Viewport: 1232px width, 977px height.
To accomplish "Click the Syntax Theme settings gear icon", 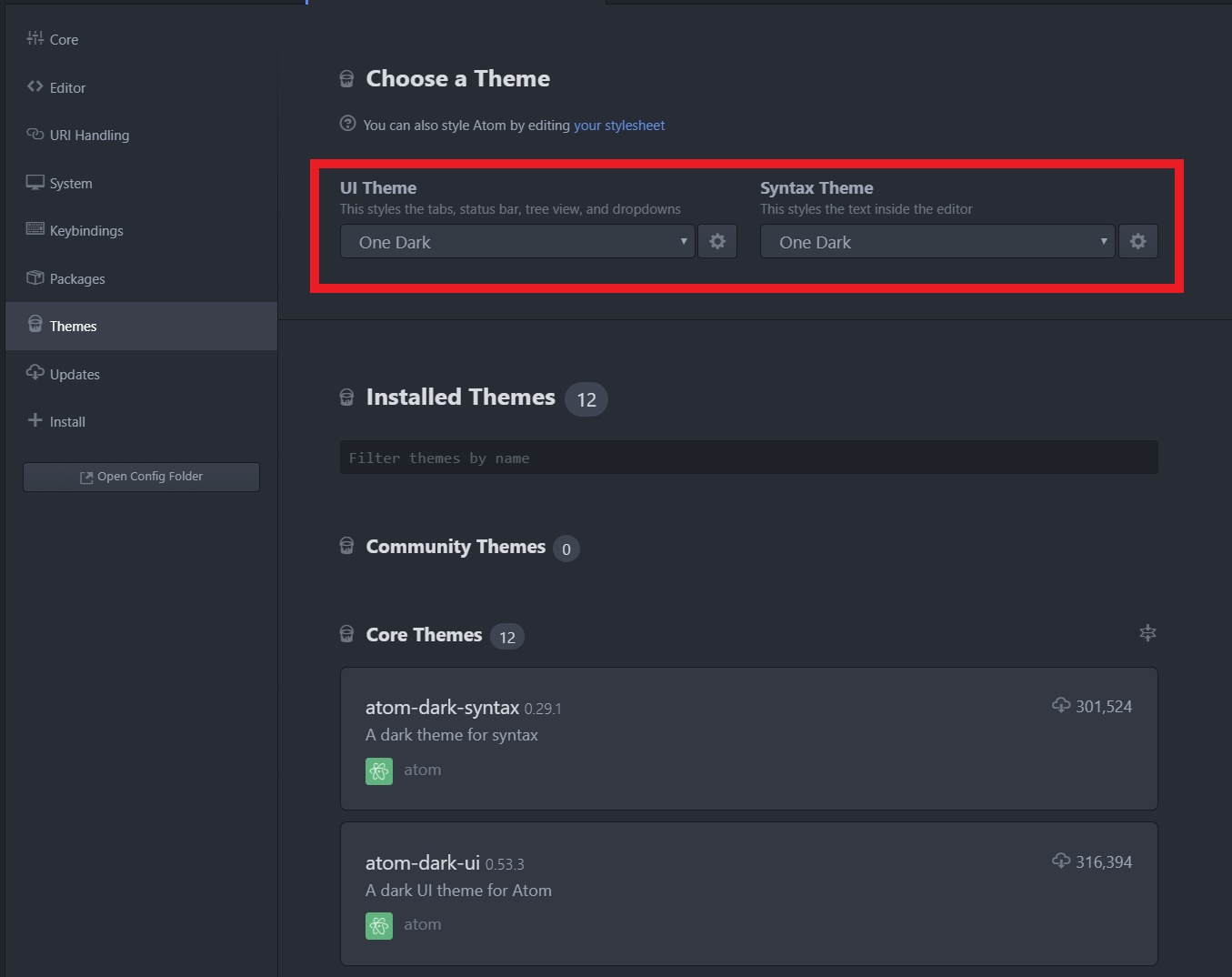I will point(1137,241).
